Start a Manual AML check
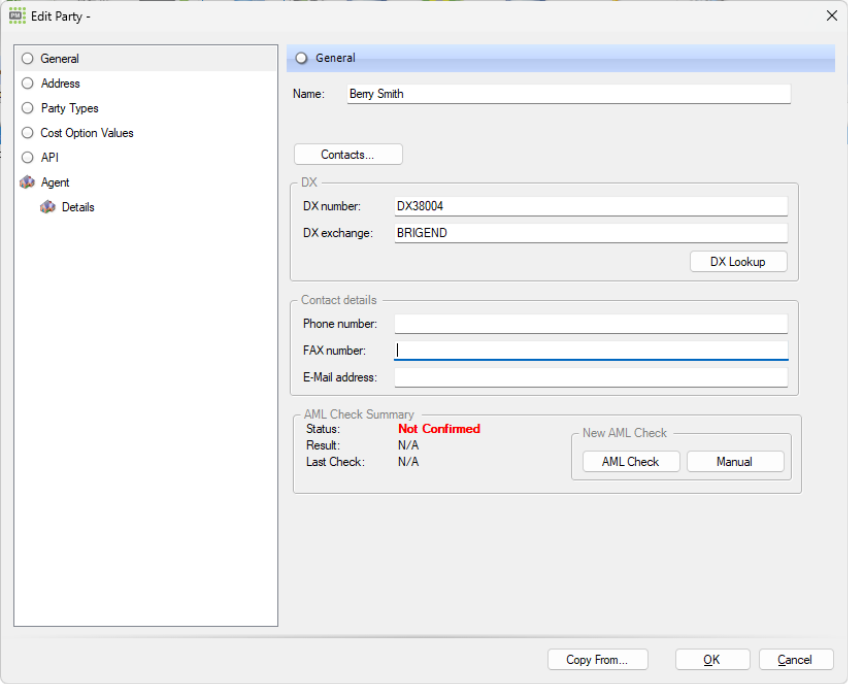The height and width of the screenshot is (684, 849). coord(735,461)
